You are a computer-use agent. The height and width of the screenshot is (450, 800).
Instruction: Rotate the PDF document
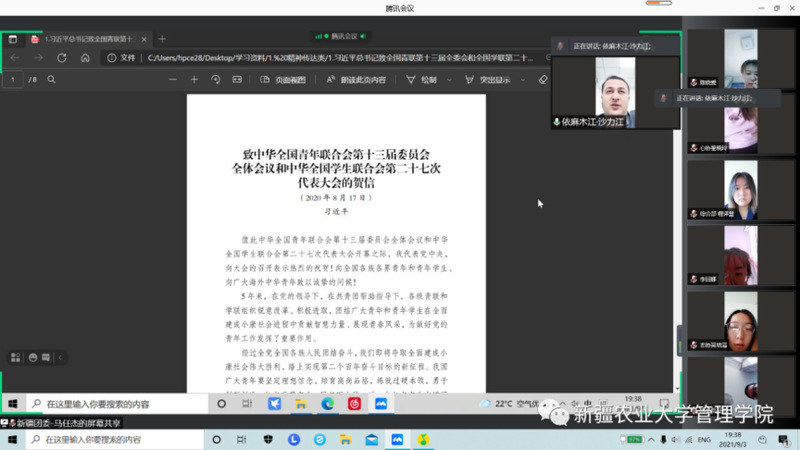point(216,79)
